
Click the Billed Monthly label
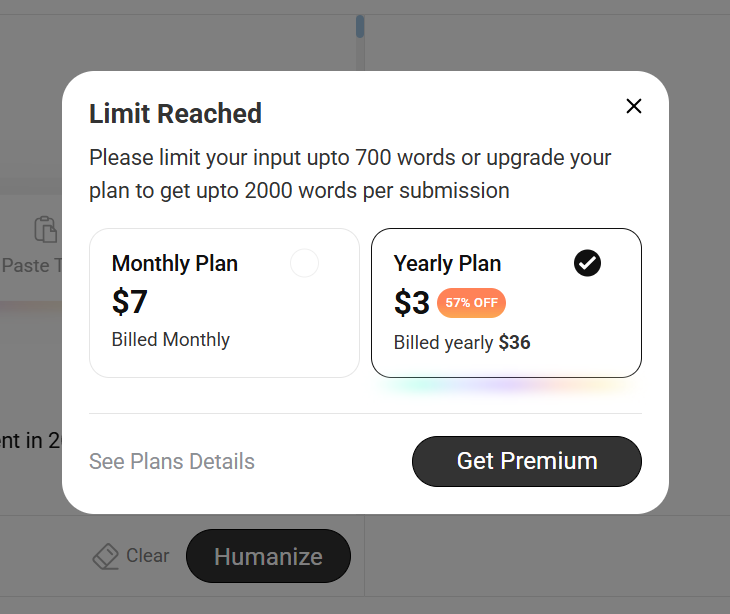tap(171, 339)
